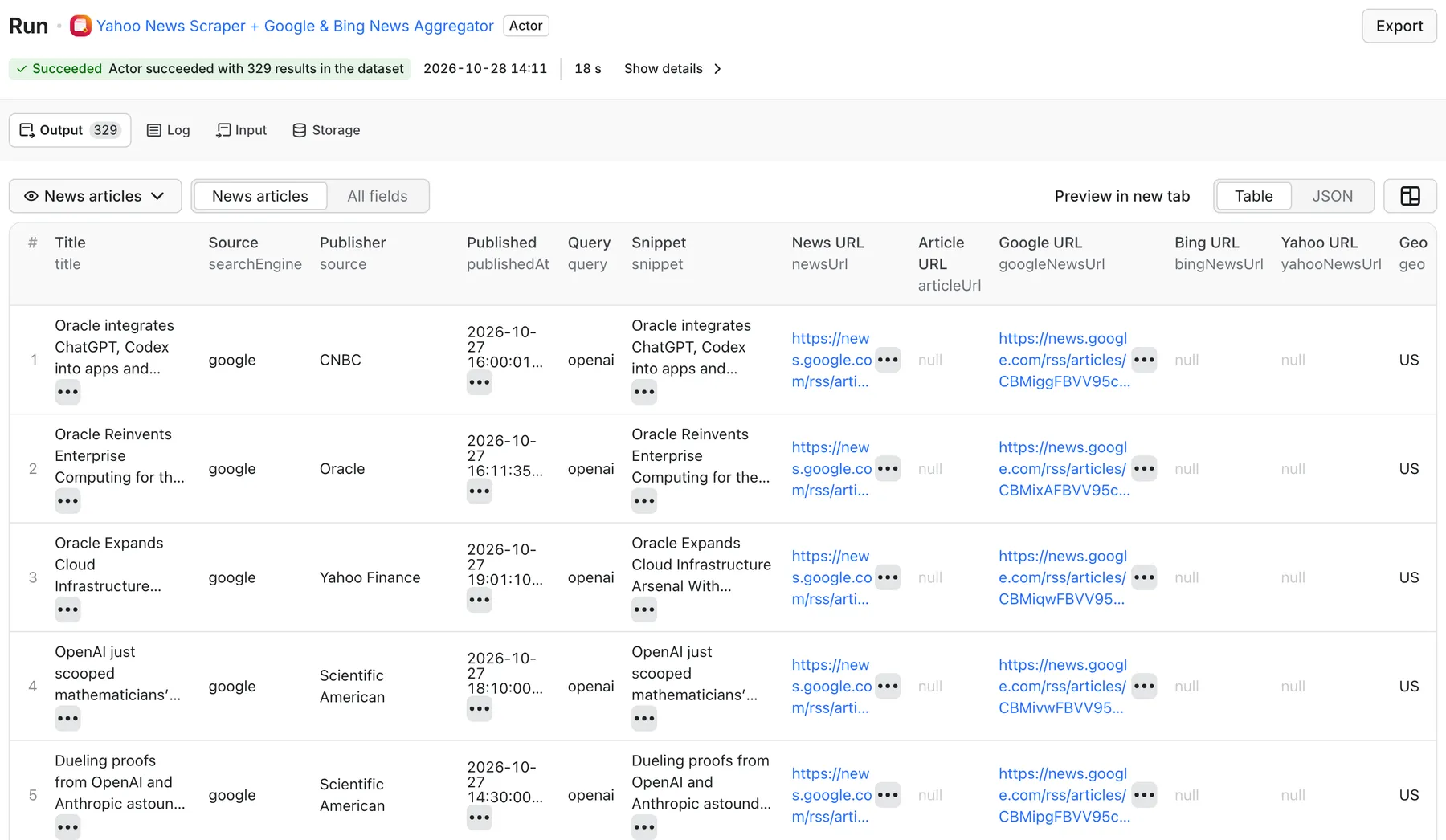Screen dimensions: 1446x840
Task: Expand the News URL ellipsis in row 4
Action: tap(888, 686)
